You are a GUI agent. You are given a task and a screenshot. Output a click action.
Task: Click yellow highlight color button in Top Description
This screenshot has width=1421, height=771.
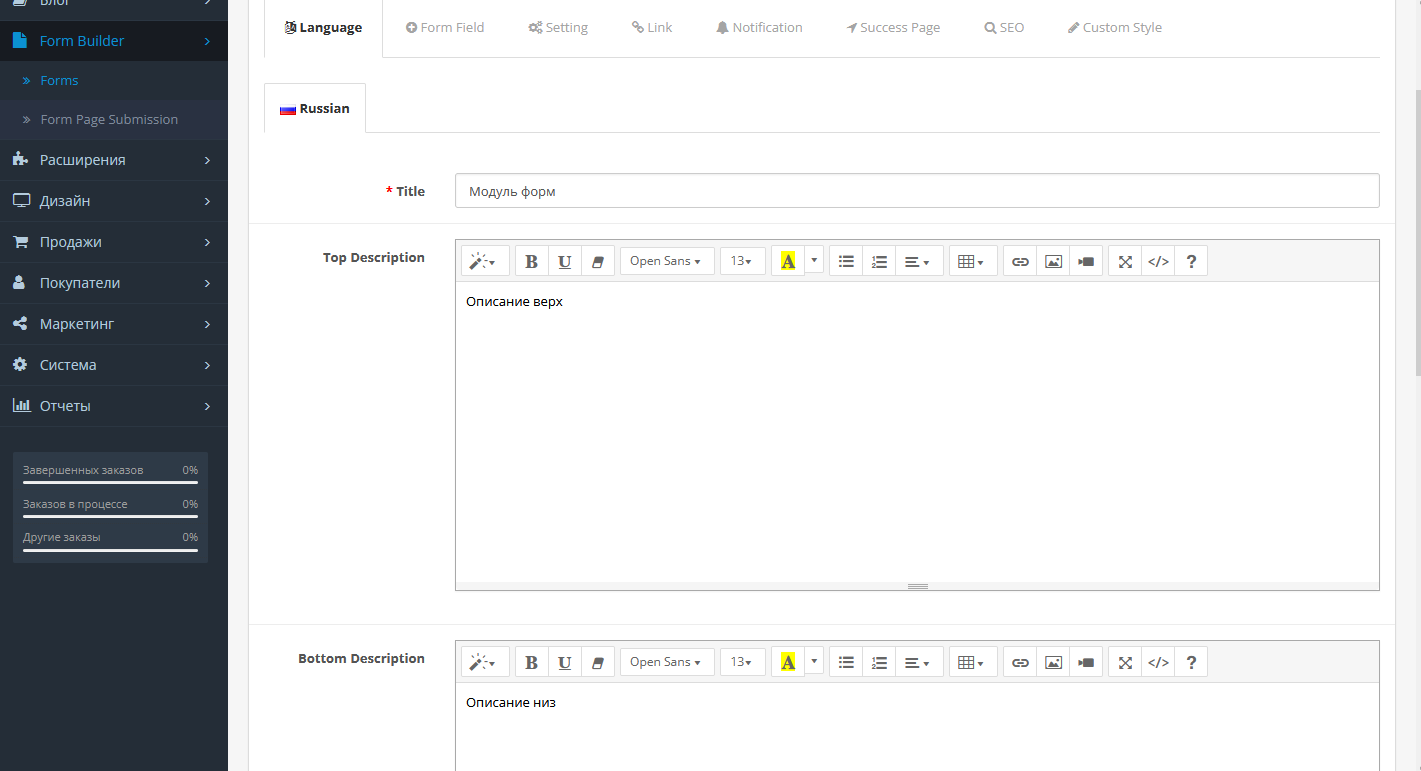click(x=788, y=261)
